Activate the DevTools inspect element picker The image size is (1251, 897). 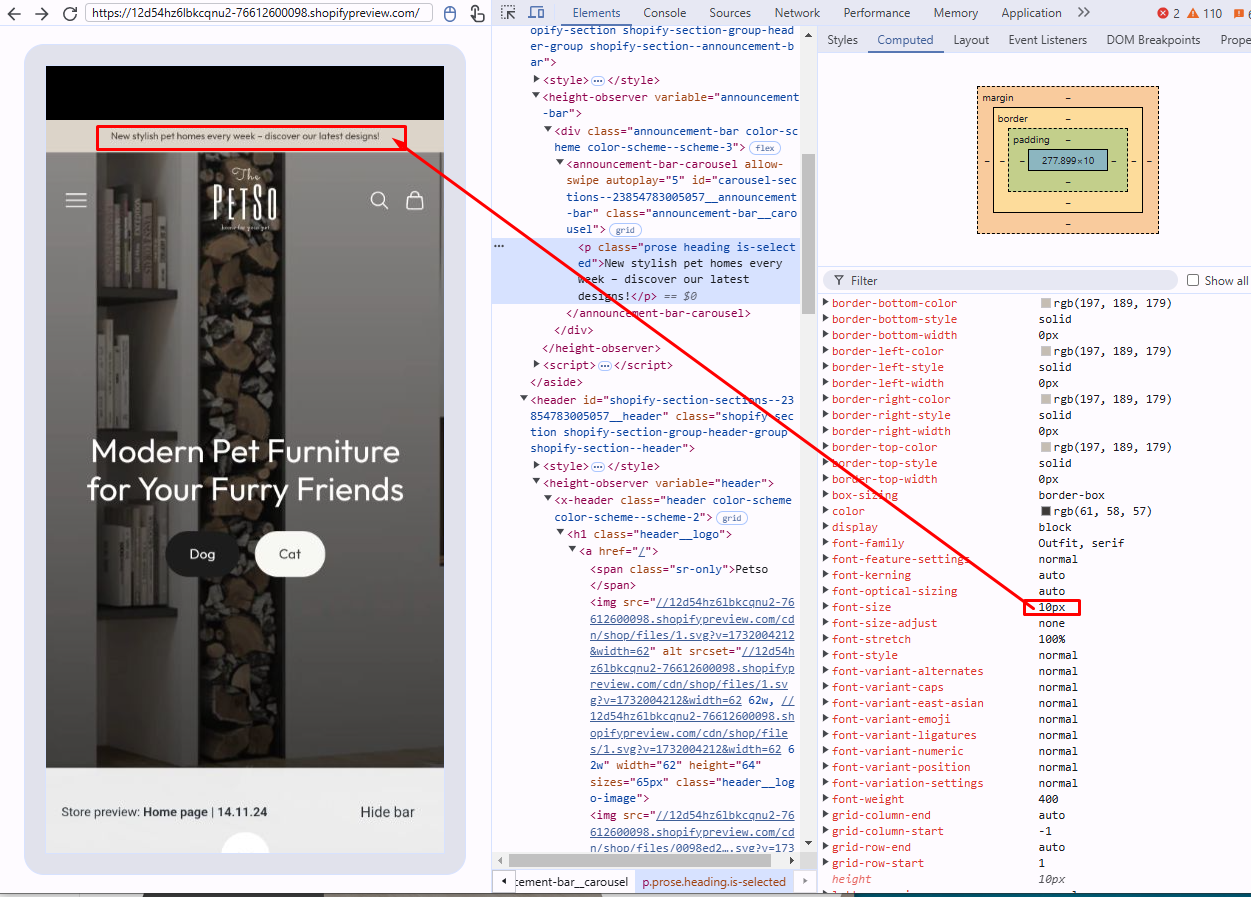click(509, 13)
